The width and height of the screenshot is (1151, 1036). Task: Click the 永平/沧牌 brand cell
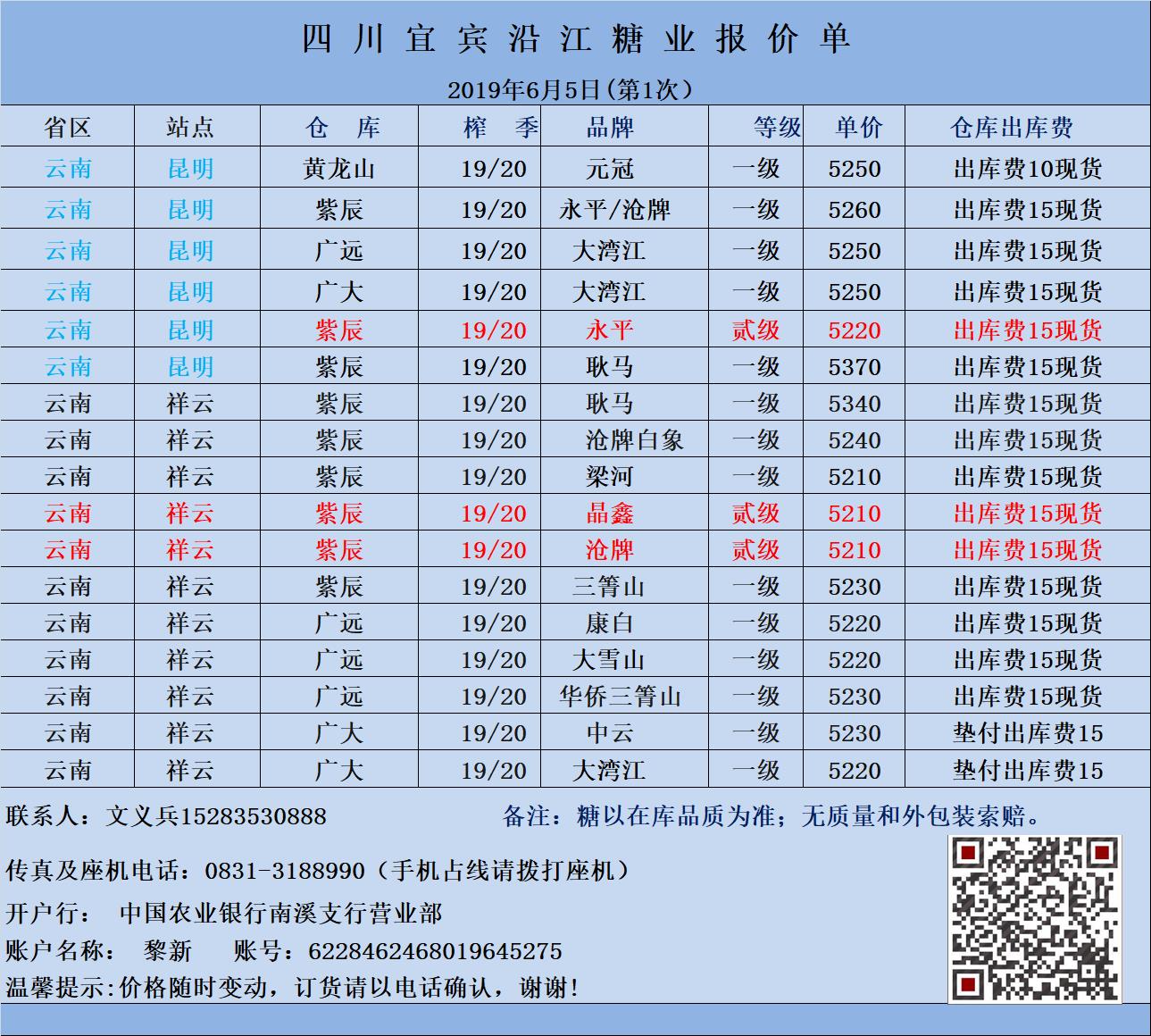(614, 210)
